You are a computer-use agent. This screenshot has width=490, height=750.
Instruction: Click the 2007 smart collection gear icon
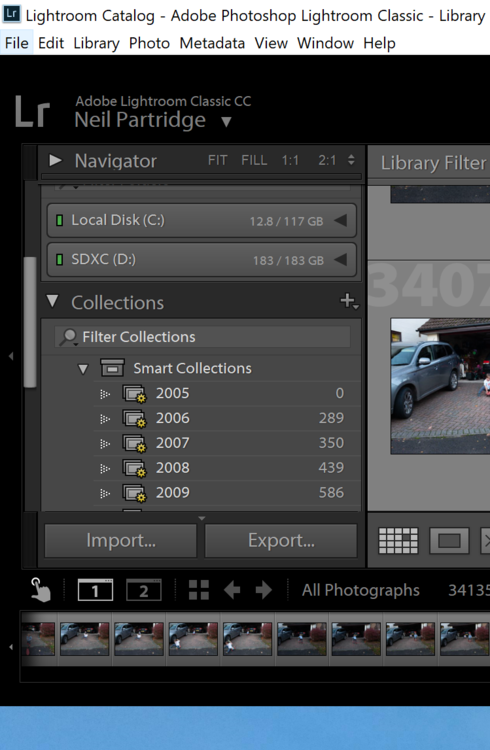(134, 444)
